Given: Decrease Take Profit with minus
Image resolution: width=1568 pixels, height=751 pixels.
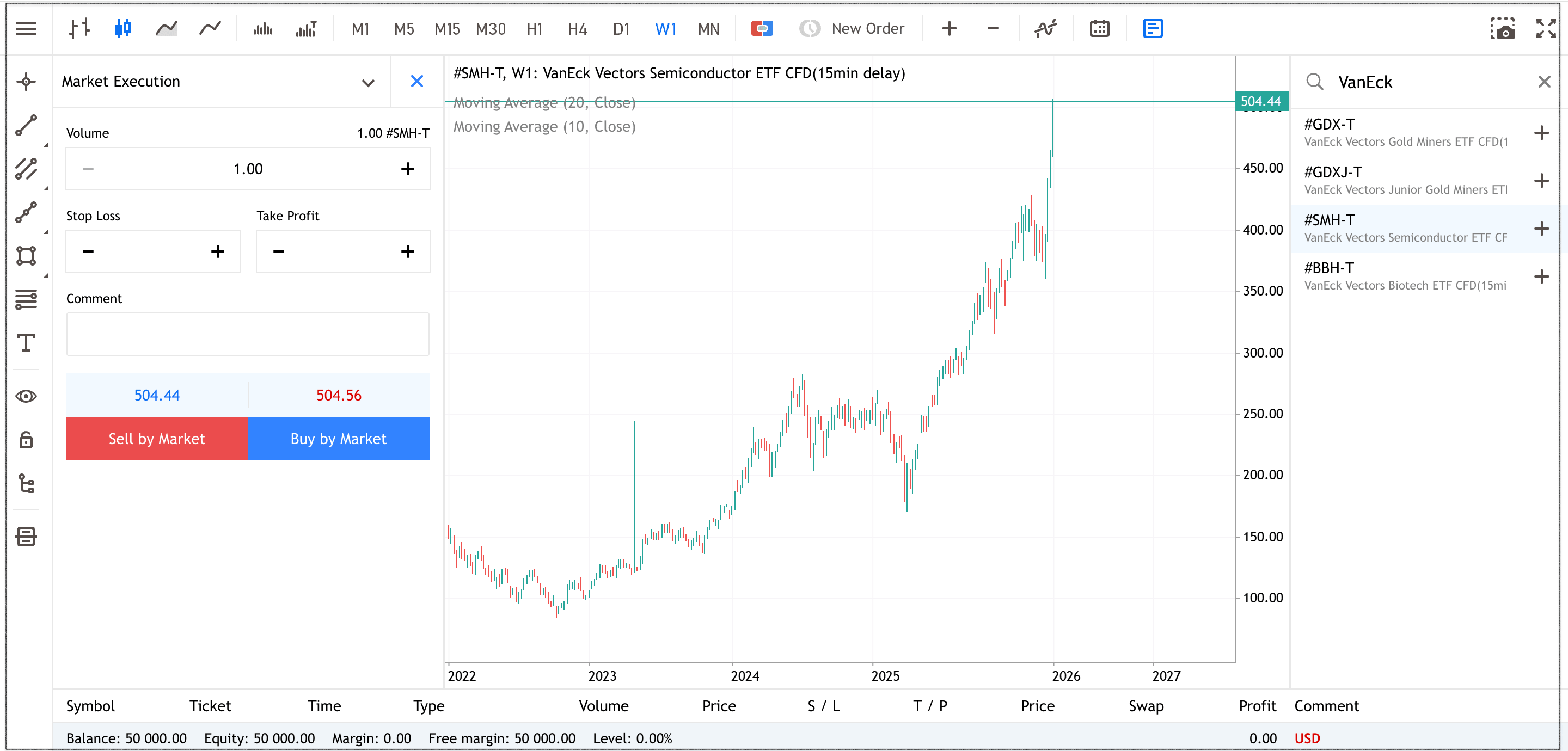Looking at the screenshot, I should (x=278, y=251).
